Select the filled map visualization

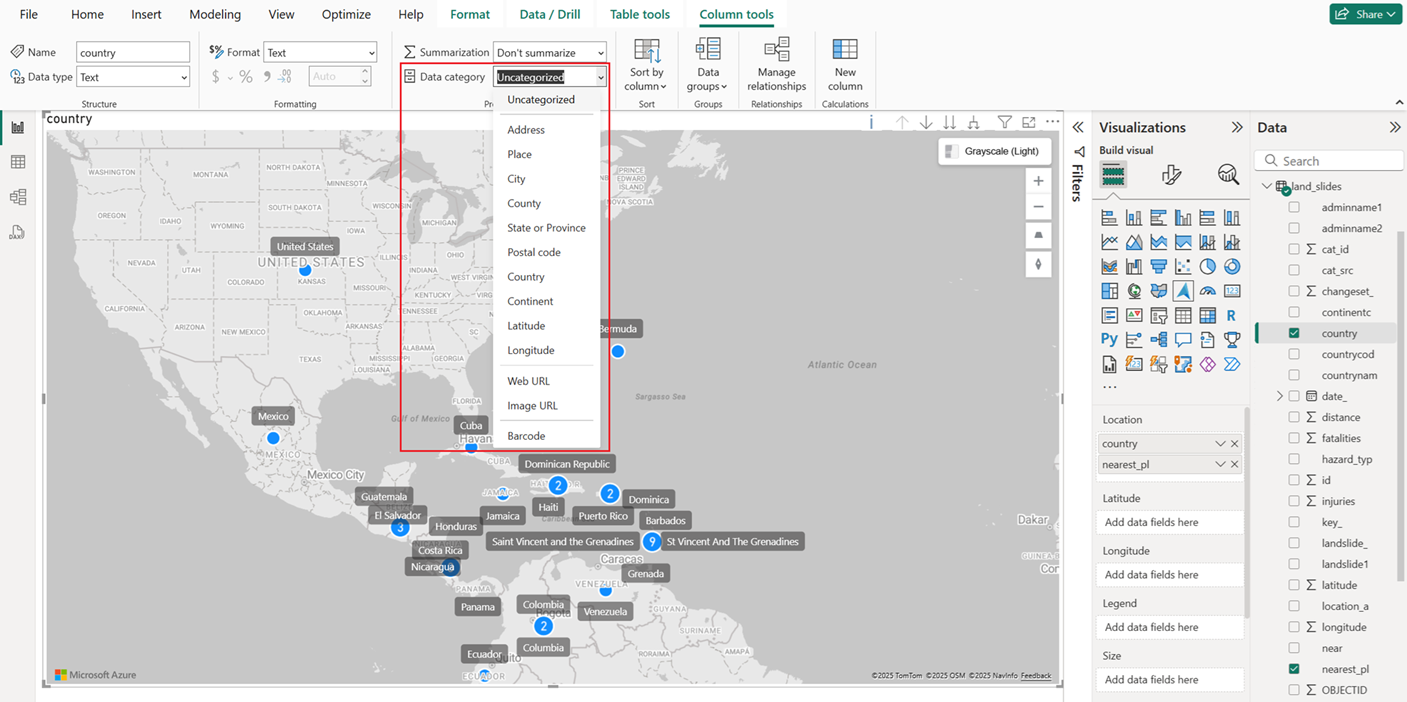pyautogui.click(x=1159, y=290)
